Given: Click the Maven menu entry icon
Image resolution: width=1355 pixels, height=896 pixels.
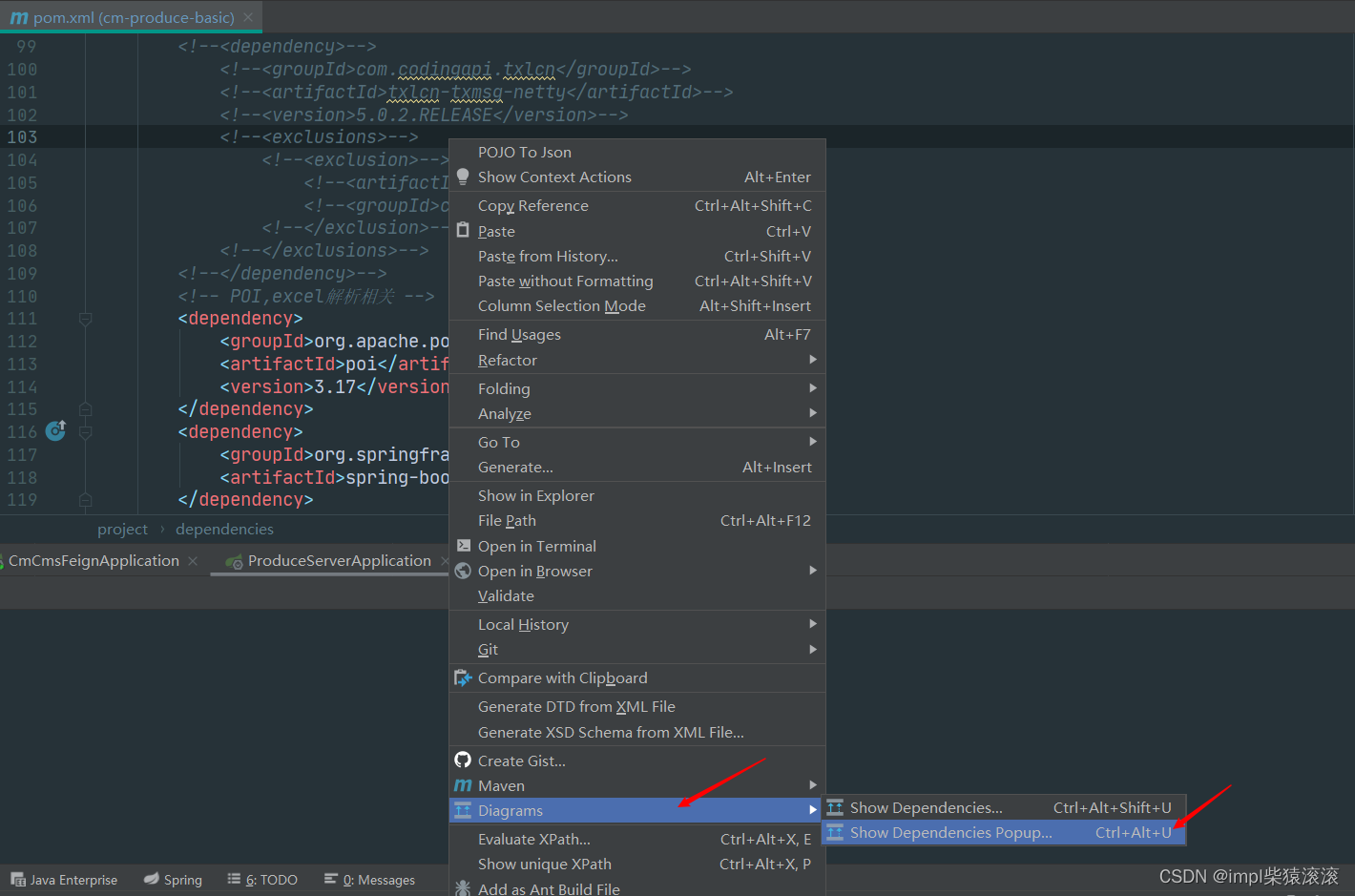Looking at the screenshot, I should coord(463,785).
